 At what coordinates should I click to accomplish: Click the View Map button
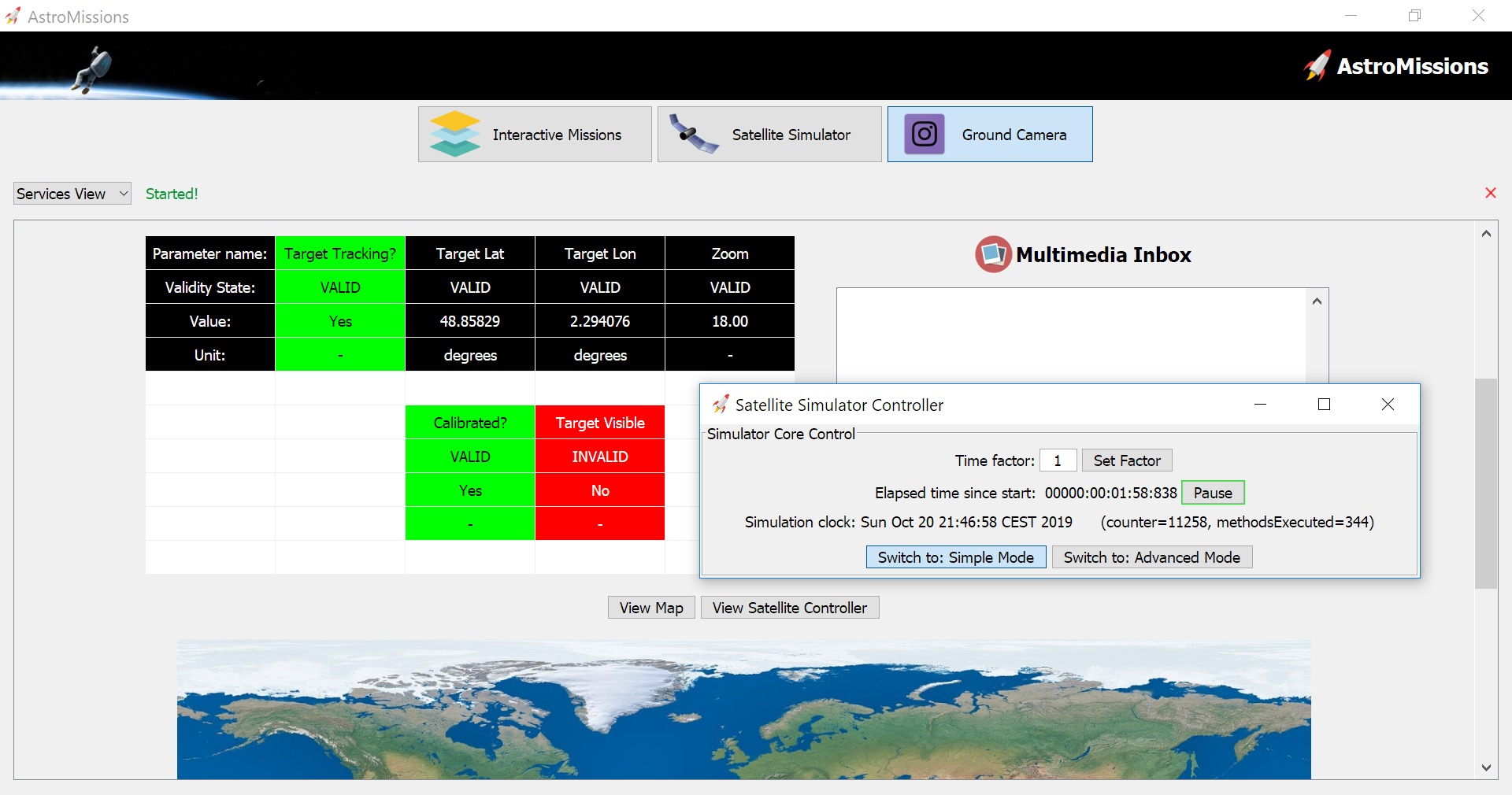(650, 608)
